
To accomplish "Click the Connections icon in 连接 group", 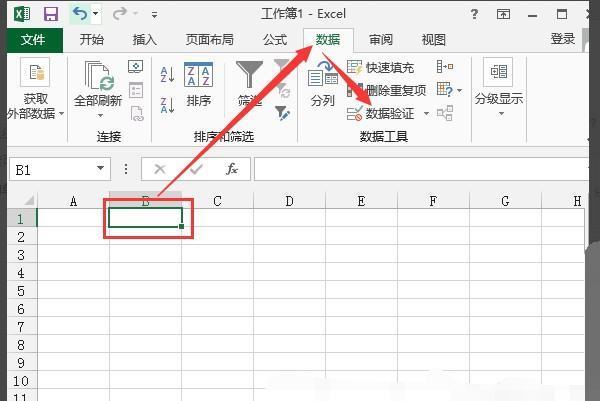I will pyautogui.click(x=136, y=67).
